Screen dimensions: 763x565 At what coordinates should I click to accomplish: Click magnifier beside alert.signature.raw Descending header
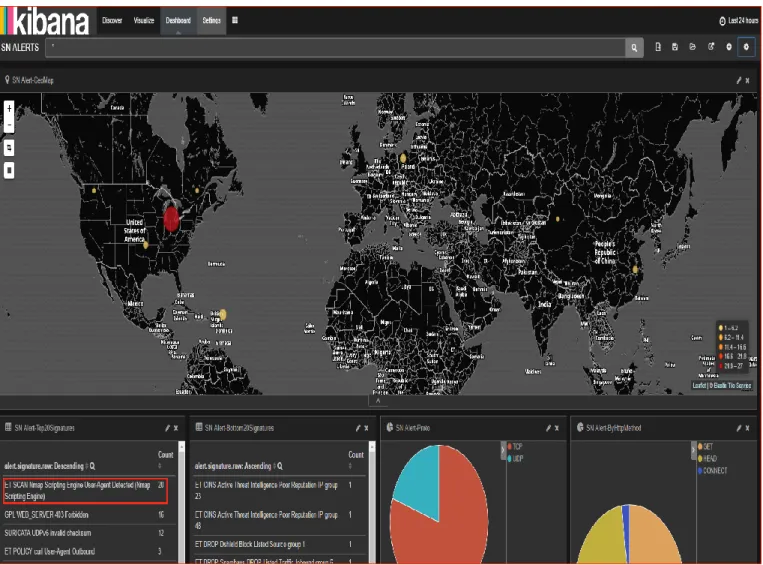[92, 466]
